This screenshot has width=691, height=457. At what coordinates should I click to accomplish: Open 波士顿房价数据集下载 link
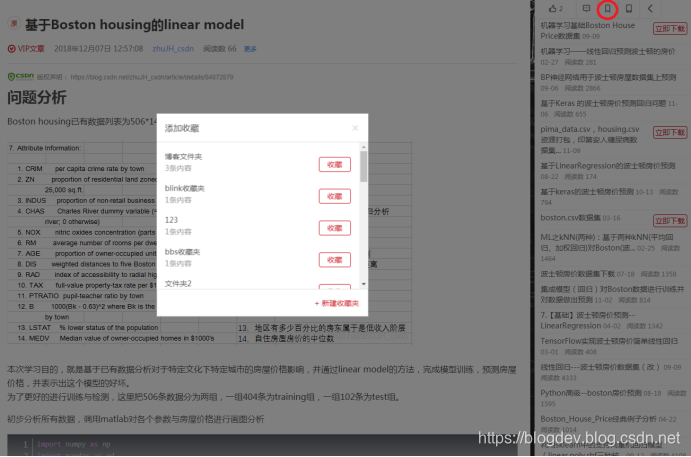pos(577,274)
